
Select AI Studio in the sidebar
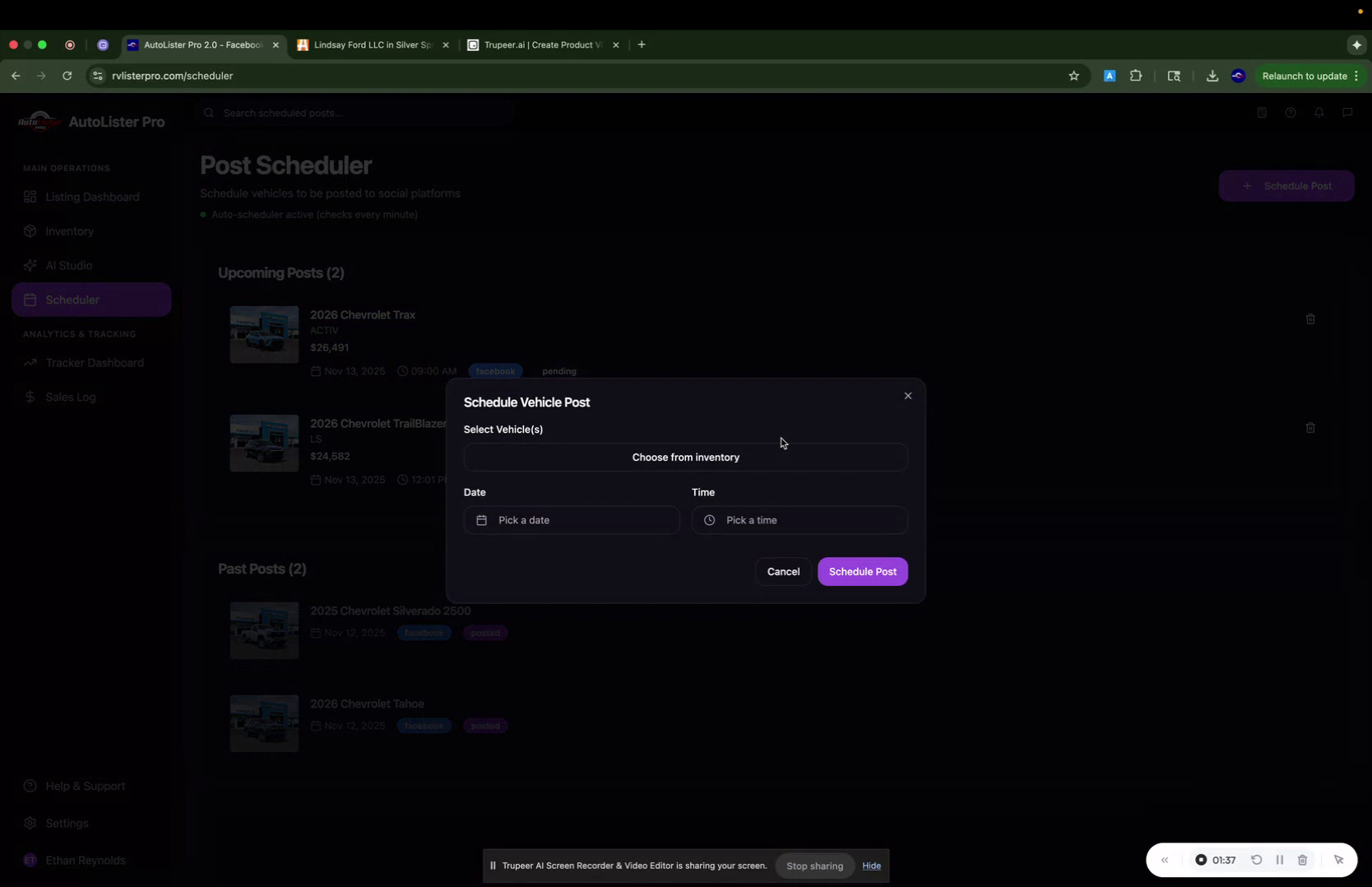pyautogui.click(x=68, y=265)
